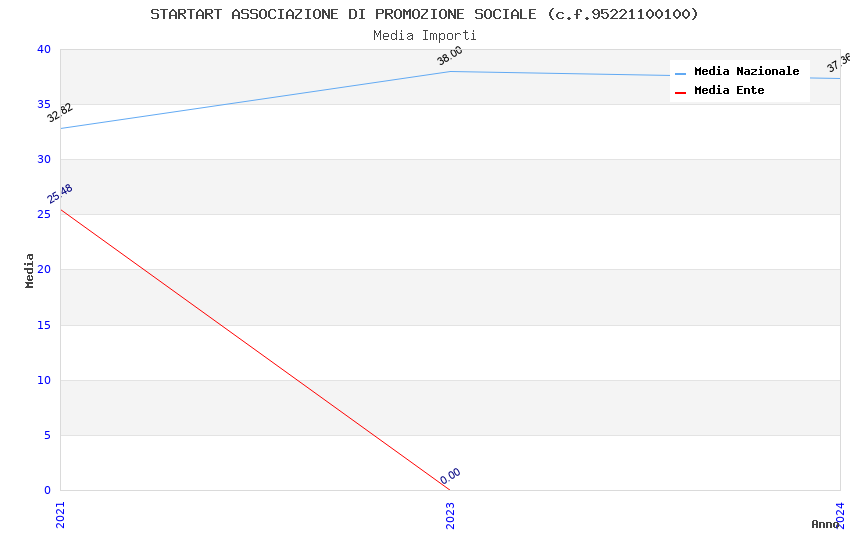Viewport: 850px width, 550px height.
Task: Click the y-axis tick label 40
Action: (x=44, y=49)
